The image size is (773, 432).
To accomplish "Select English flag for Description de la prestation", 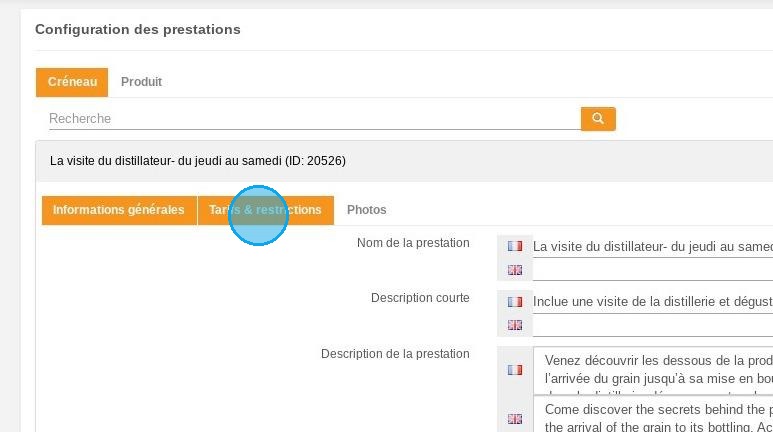I will tap(515, 419).
